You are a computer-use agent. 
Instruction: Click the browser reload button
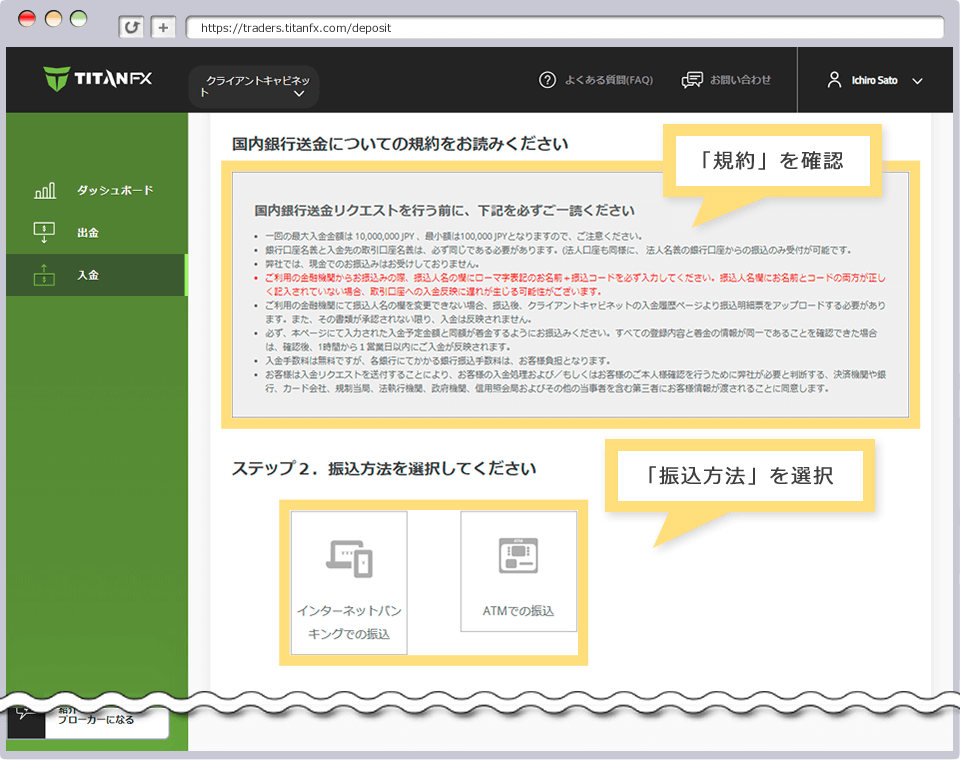pyautogui.click(x=131, y=28)
